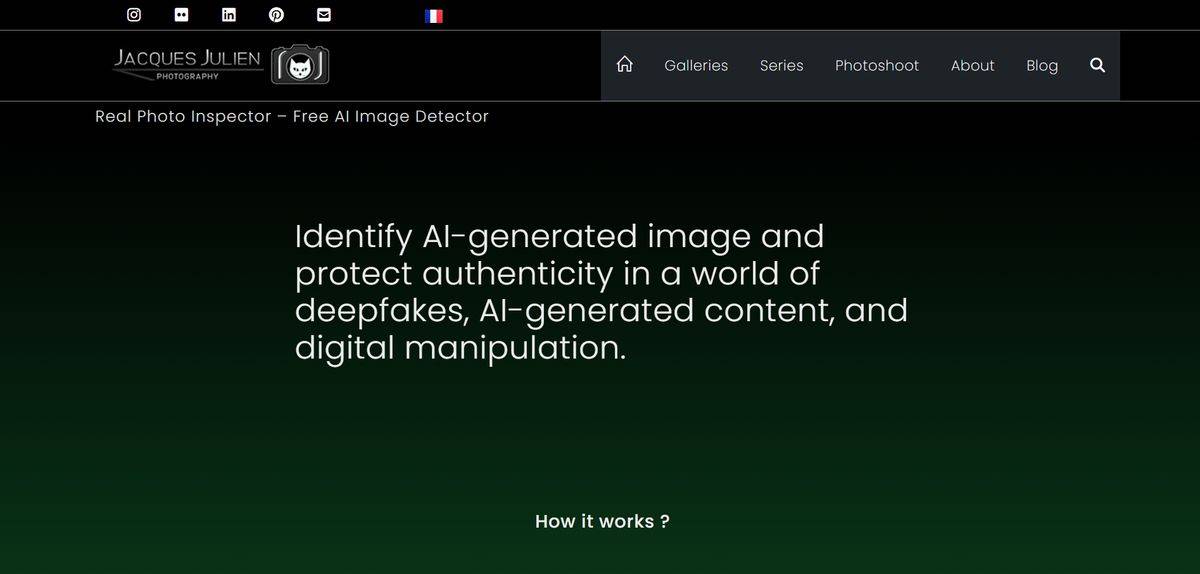Click the Real Photo Inspector page title

tap(292, 116)
